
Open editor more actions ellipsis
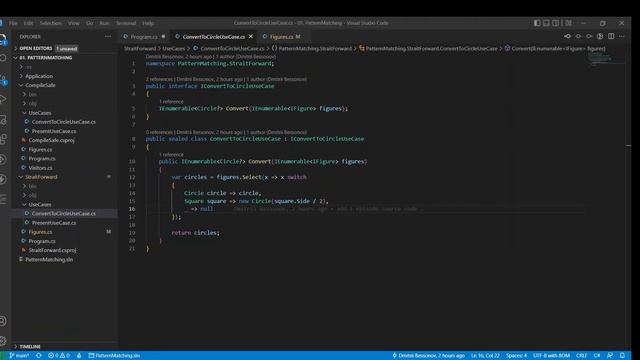(x=622, y=36)
